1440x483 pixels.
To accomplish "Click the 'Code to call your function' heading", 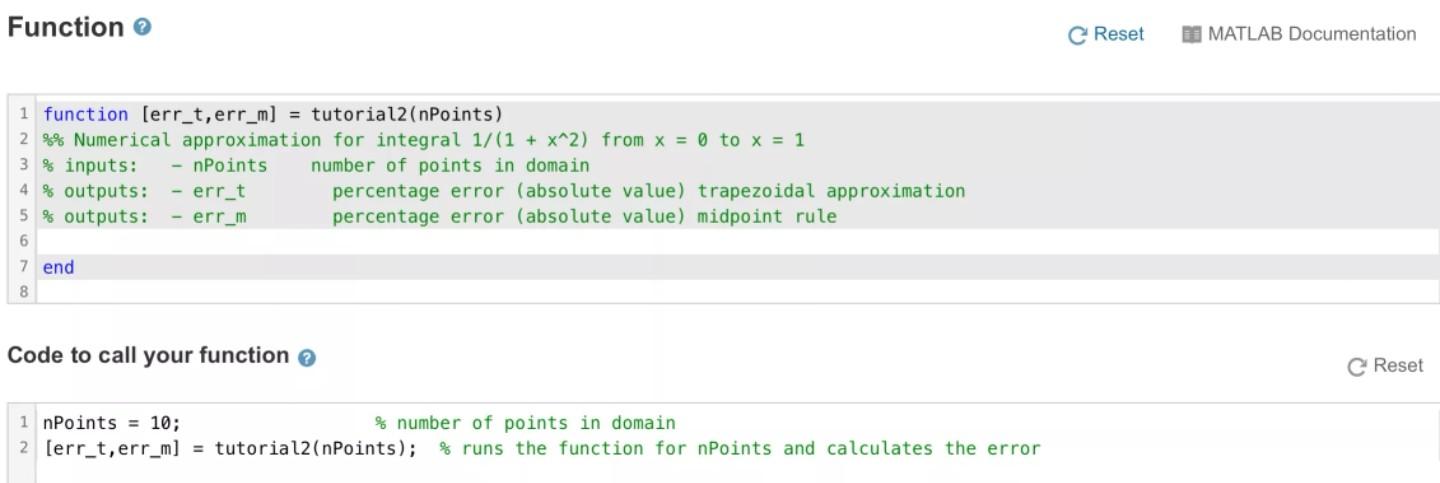I will pyautogui.click(x=148, y=355).
